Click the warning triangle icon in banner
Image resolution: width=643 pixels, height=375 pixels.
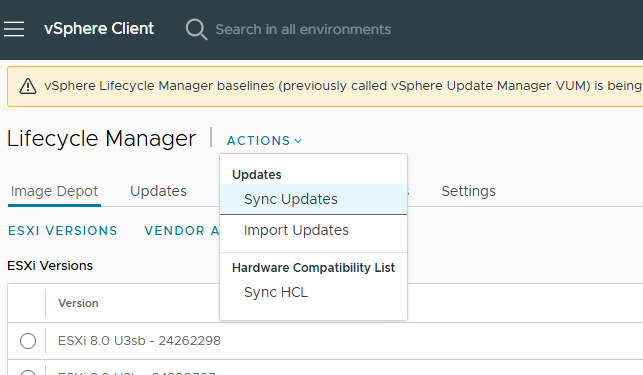tap(28, 86)
